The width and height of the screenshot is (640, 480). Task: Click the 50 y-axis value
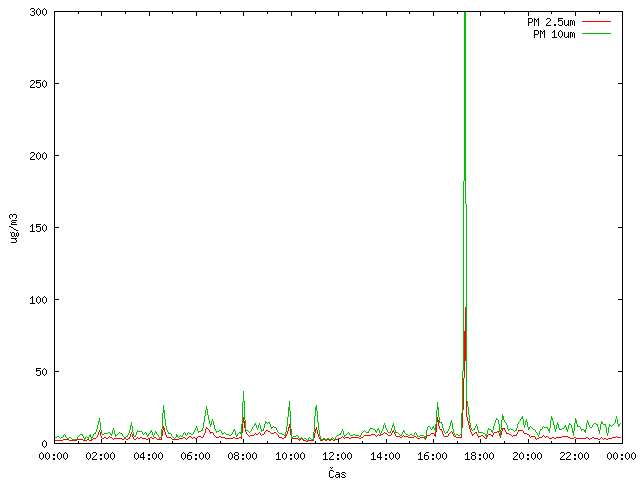click(41, 372)
